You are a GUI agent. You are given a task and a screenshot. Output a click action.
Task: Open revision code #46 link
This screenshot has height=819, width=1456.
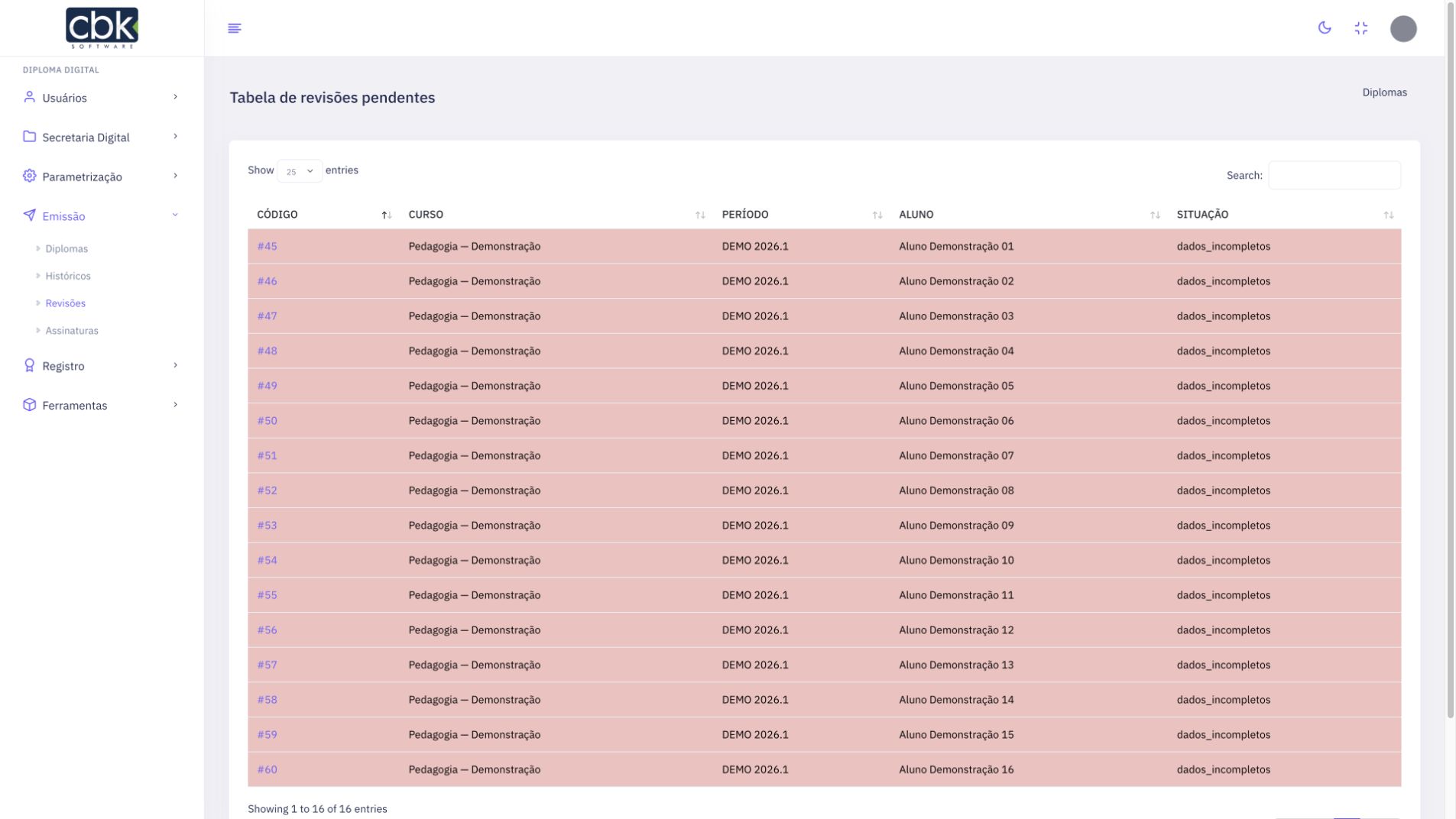(267, 281)
